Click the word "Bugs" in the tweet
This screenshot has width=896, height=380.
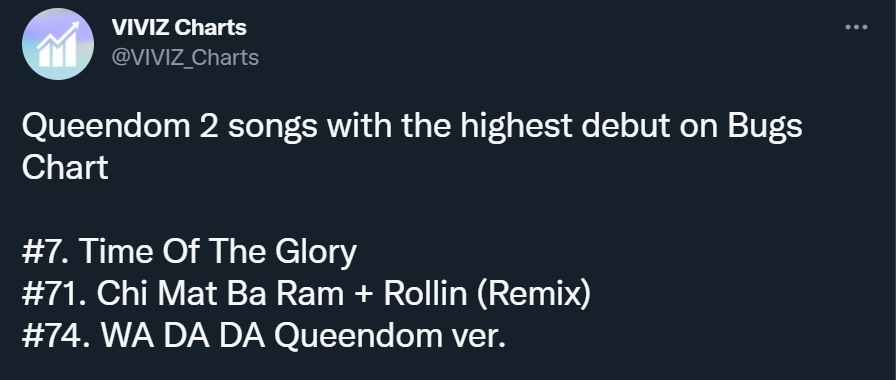click(765, 127)
